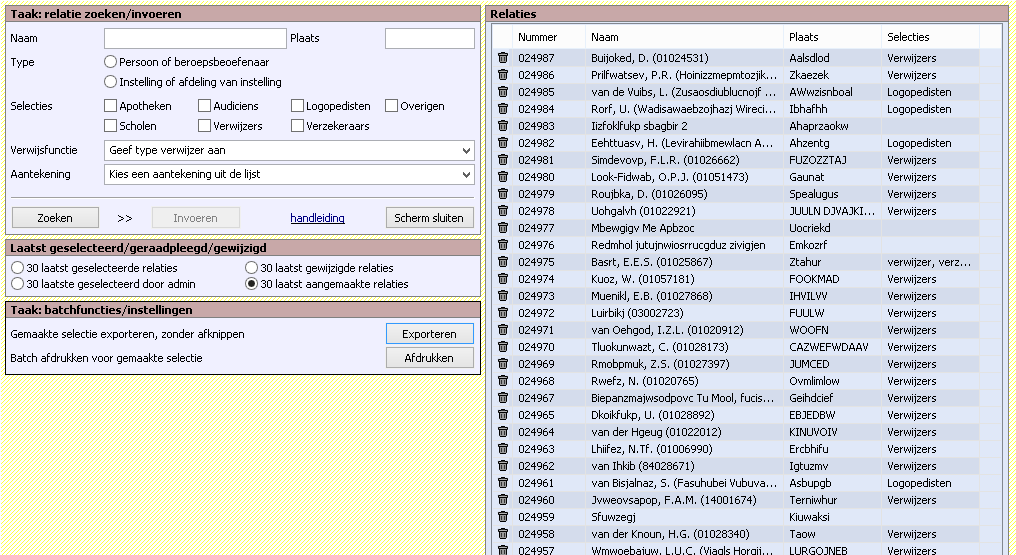Viewport: 1016px width, 555px height.
Task: Click into the Naam input field
Action: 195,38
